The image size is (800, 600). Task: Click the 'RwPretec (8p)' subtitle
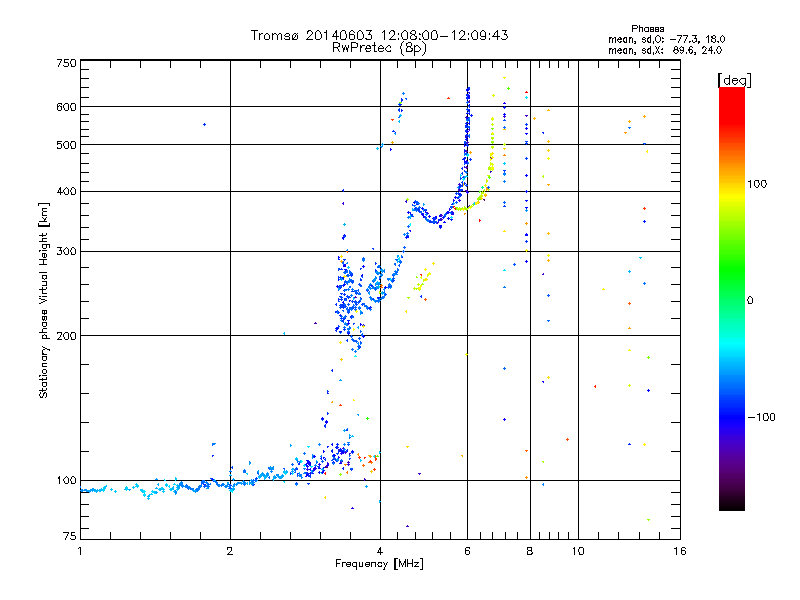point(379,48)
